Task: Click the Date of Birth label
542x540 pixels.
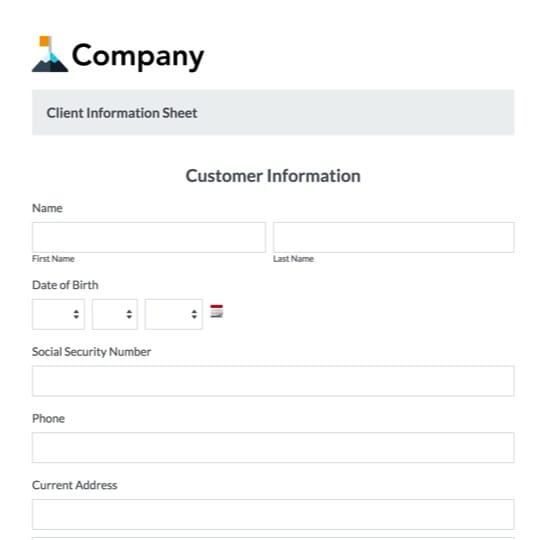Action: point(65,285)
